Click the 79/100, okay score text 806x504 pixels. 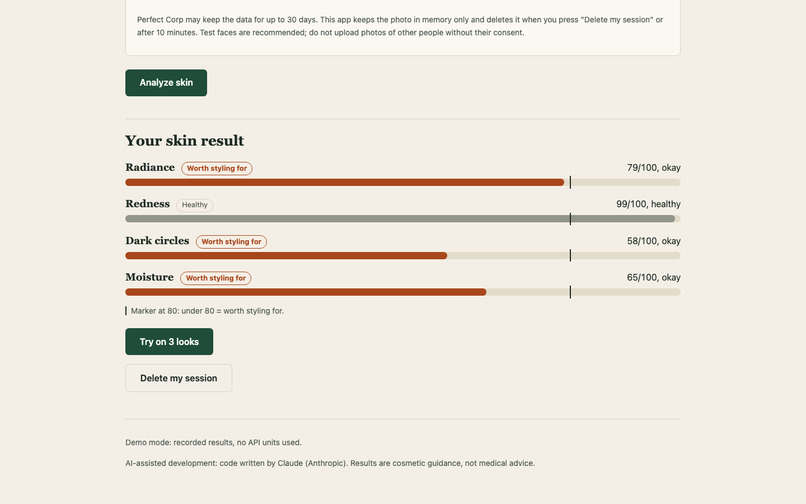653,168
